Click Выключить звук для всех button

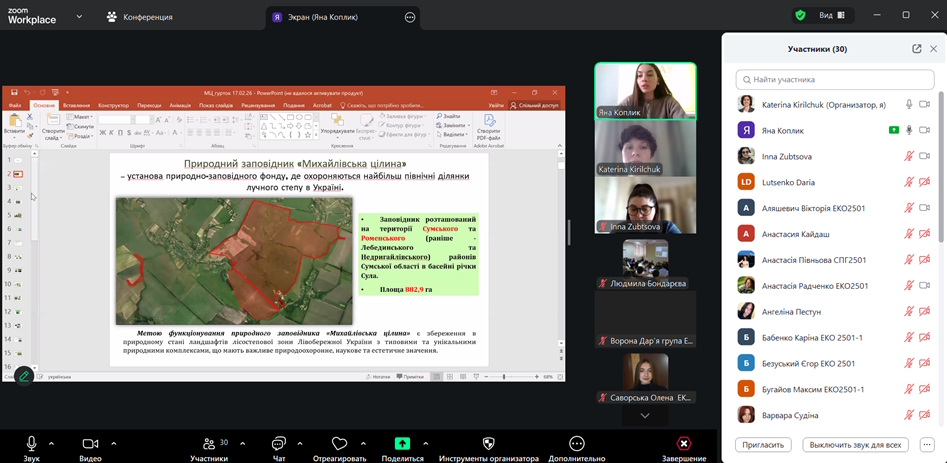point(855,444)
